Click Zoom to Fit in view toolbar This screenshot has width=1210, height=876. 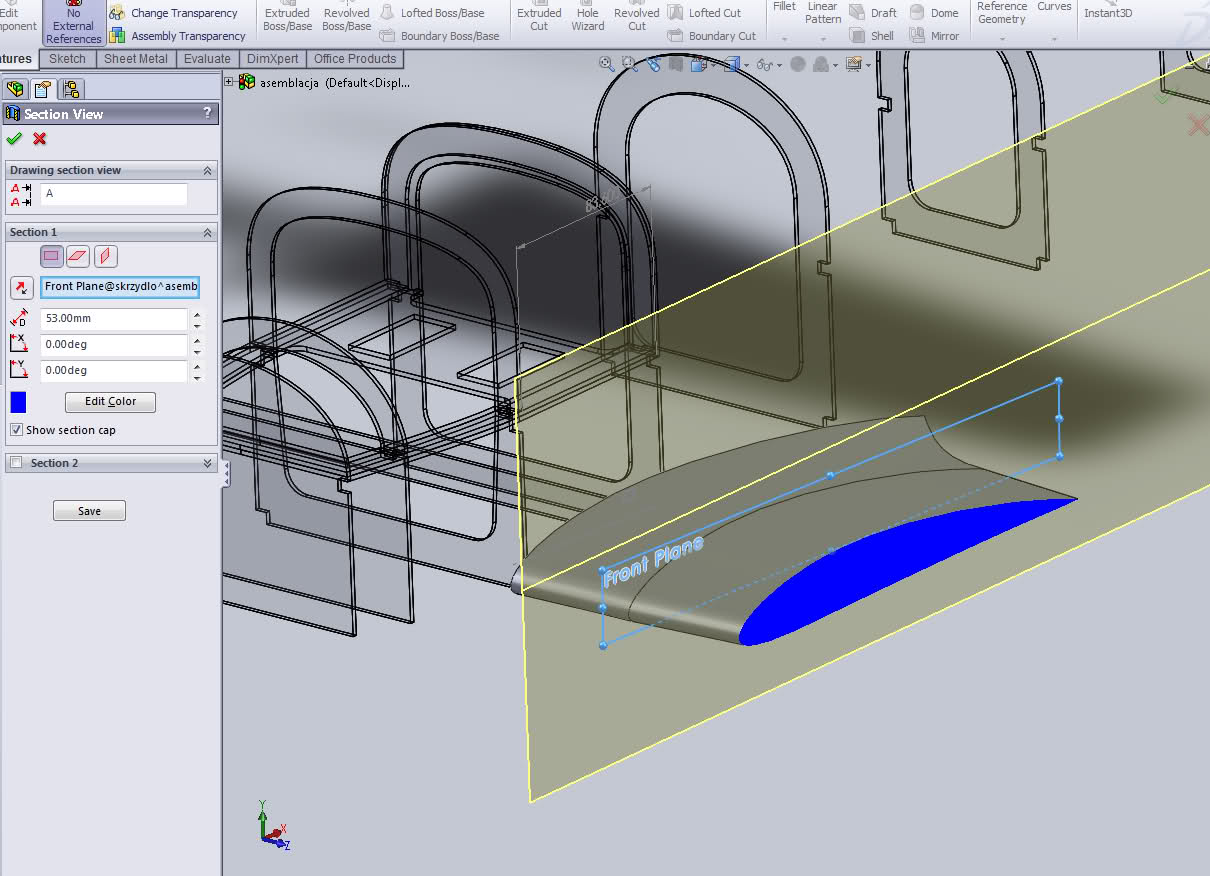click(606, 64)
